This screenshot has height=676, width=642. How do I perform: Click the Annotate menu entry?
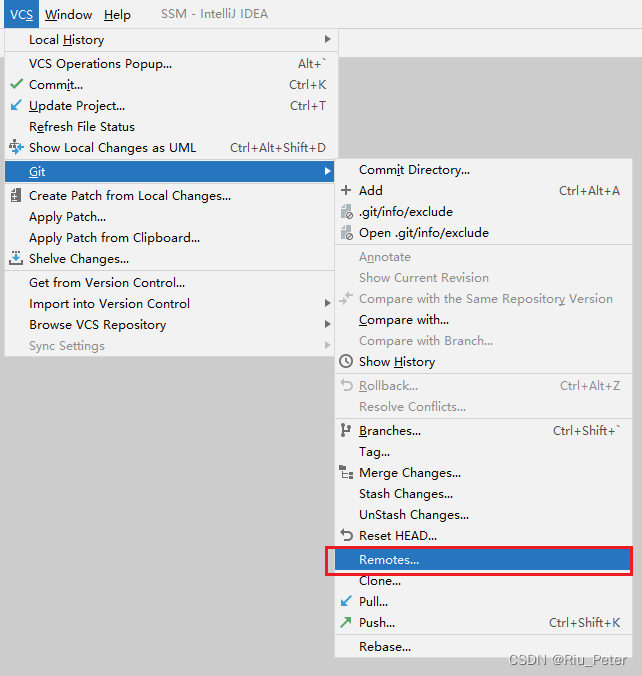point(483,257)
